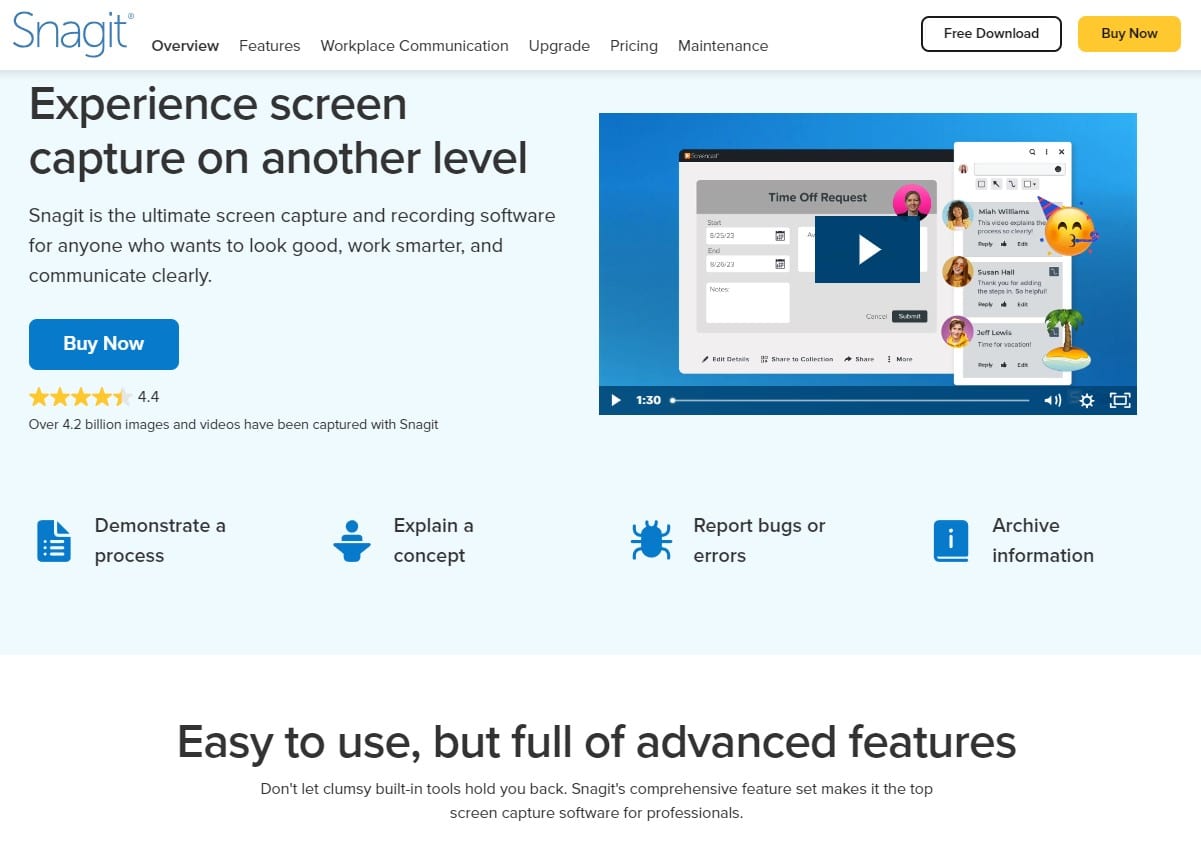Click the "Archive information" label

point(1043,541)
